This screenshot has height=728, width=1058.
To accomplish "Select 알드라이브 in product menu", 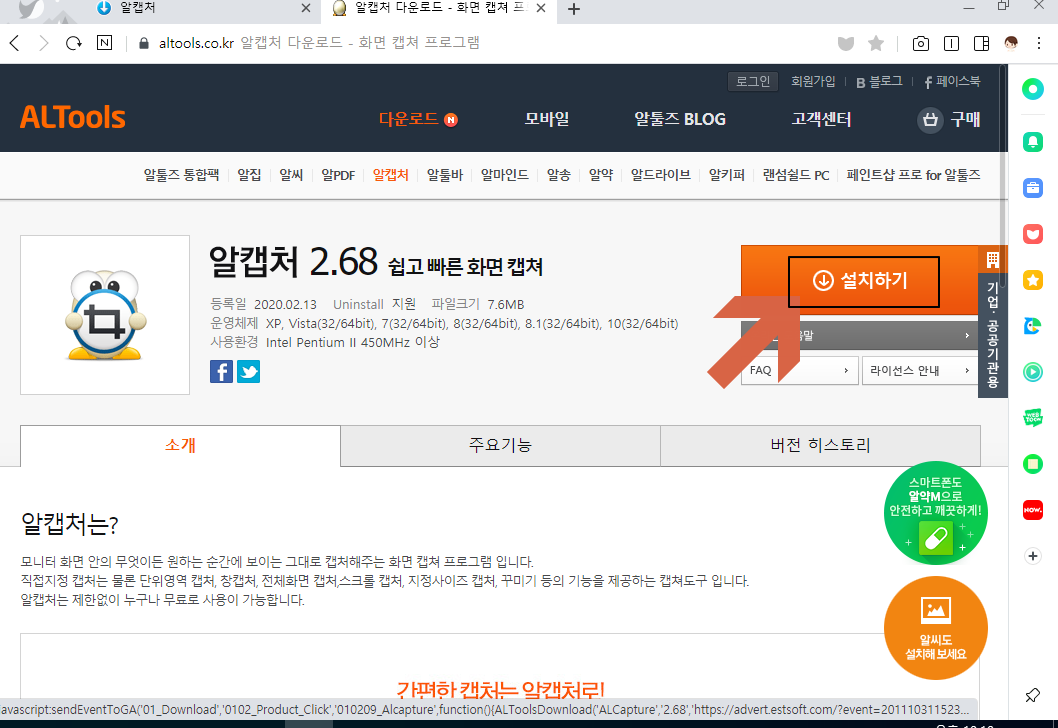I will pos(661,175).
